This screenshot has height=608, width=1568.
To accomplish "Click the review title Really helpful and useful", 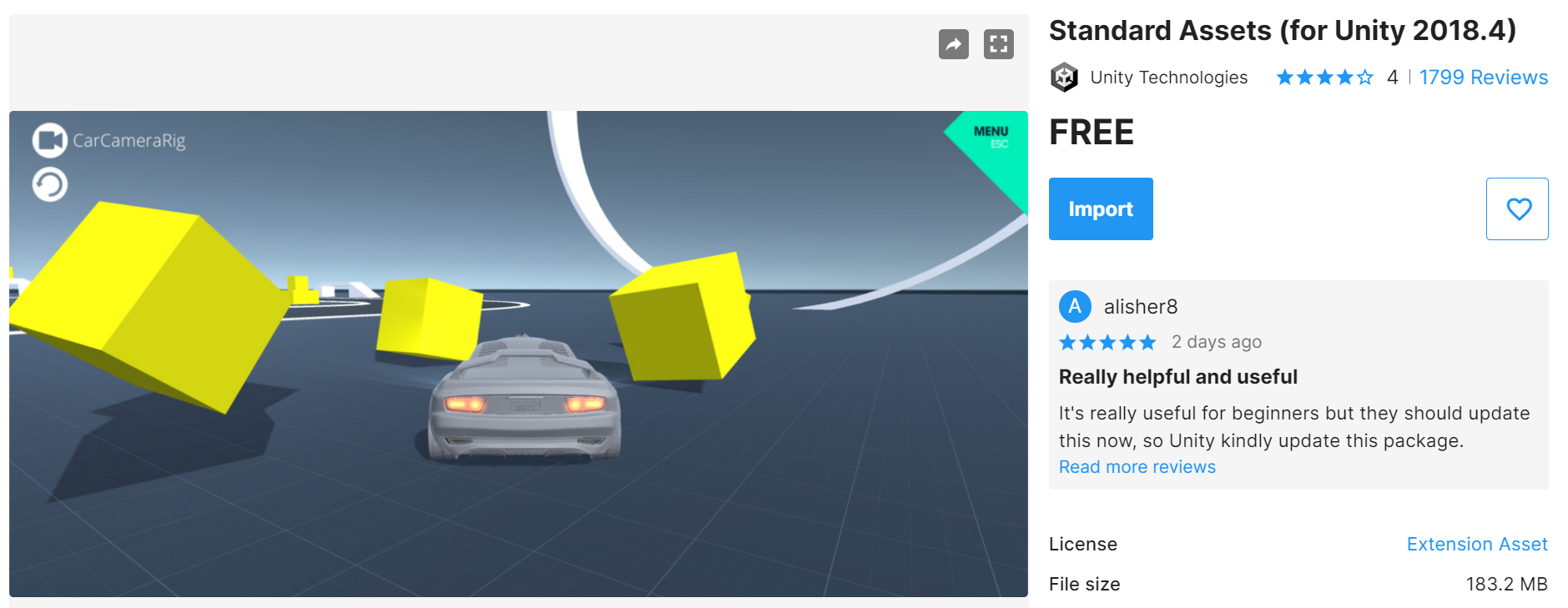I will tap(1177, 377).
